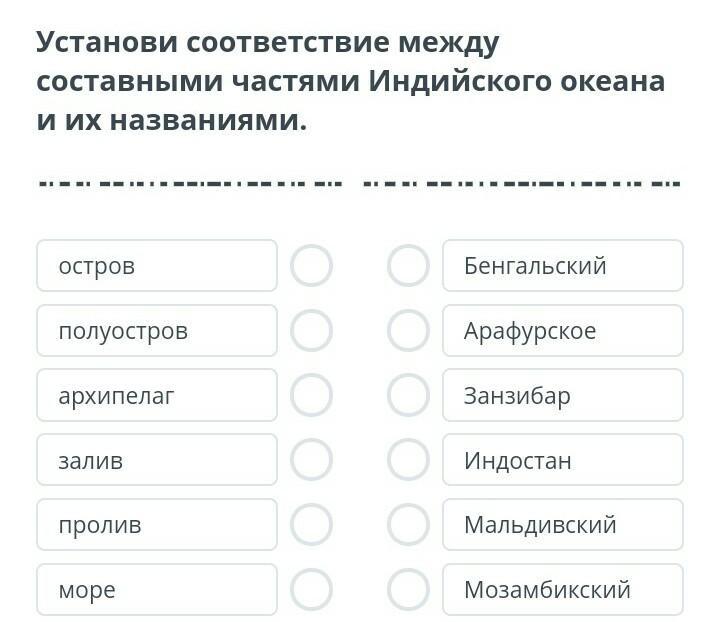
Task: Select the radio circle next to пролив
Action: [x=311, y=525]
